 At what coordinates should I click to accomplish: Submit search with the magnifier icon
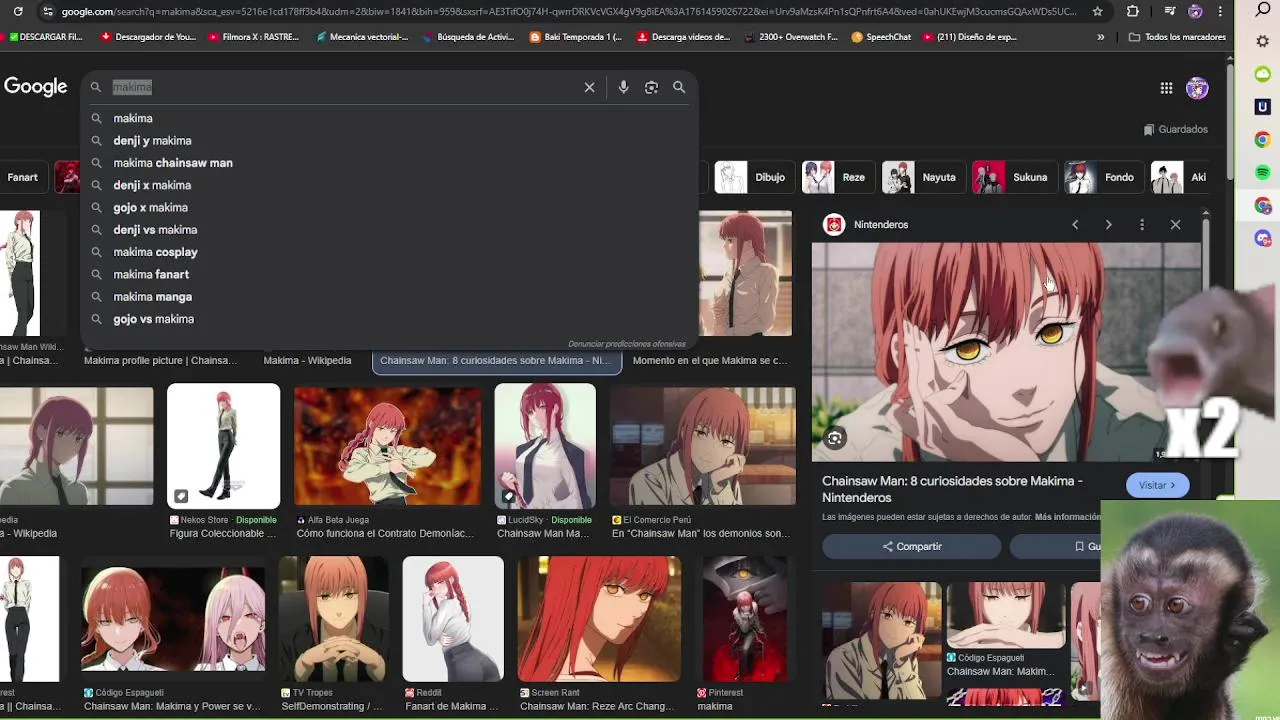[679, 87]
